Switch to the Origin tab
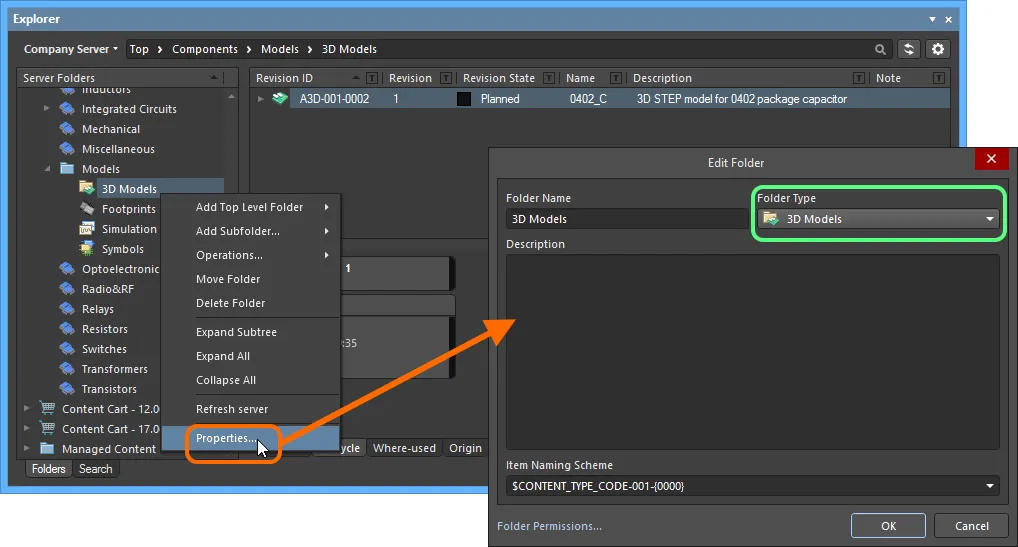Viewport: 1018px width, 547px height. pos(466,448)
